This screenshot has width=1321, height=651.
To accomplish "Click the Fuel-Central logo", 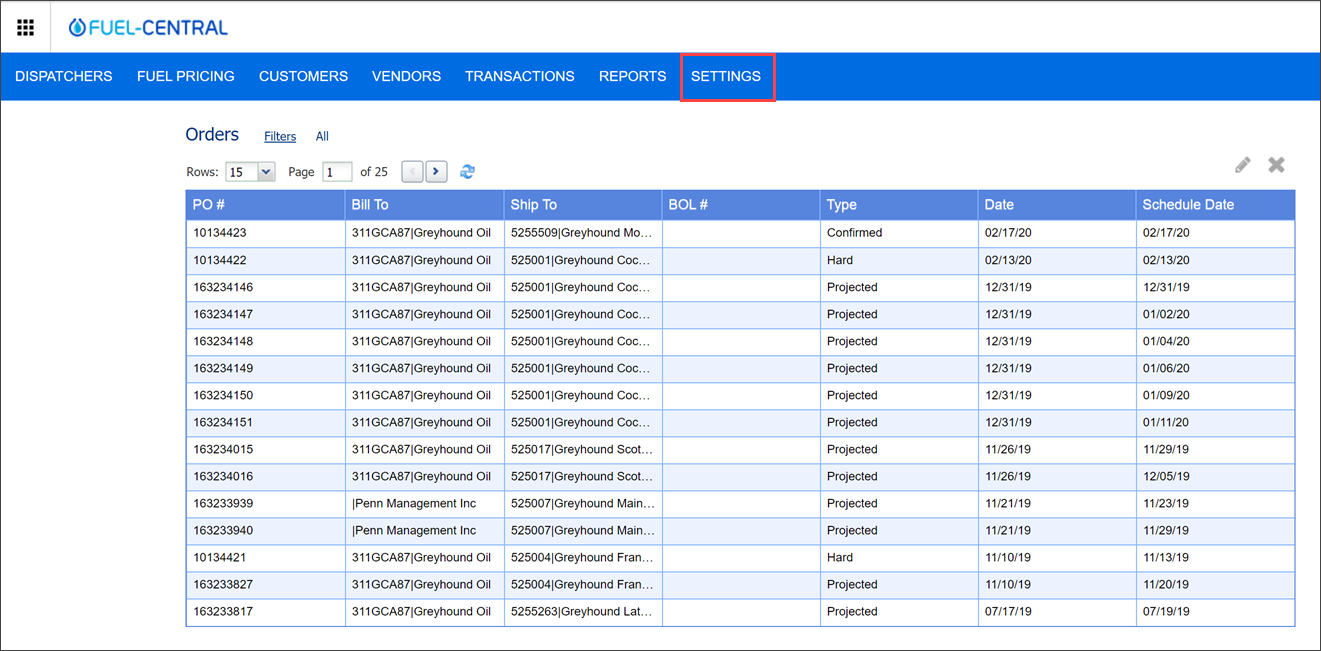I will [148, 28].
